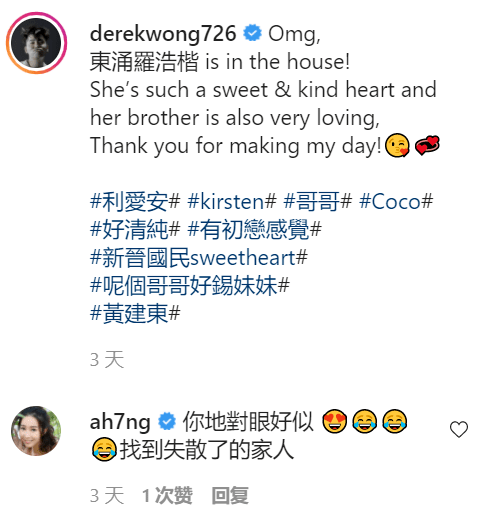Click the 3 天 timestamp under ah7ng comment

click(107, 495)
